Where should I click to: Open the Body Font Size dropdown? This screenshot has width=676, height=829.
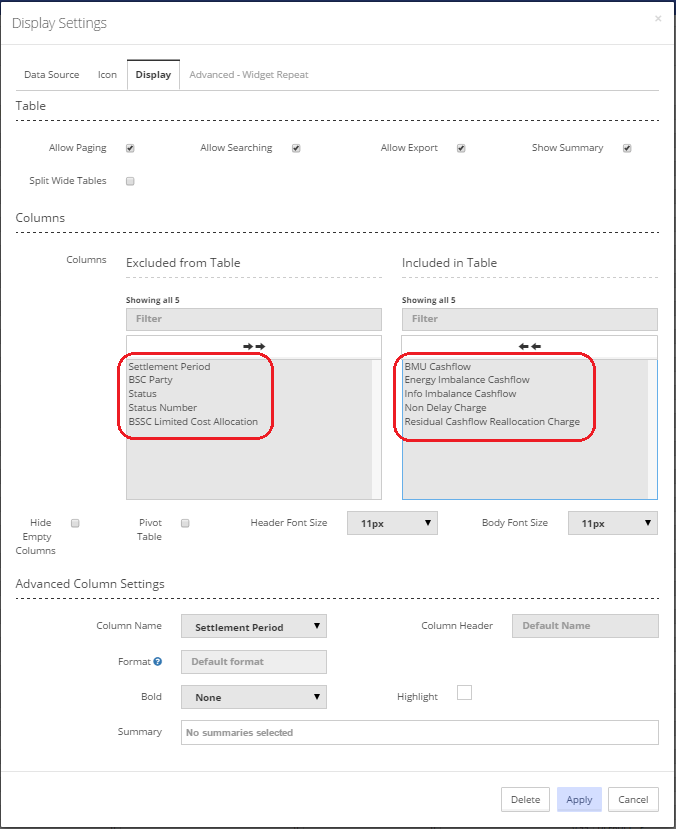click(x=613, y=523)
